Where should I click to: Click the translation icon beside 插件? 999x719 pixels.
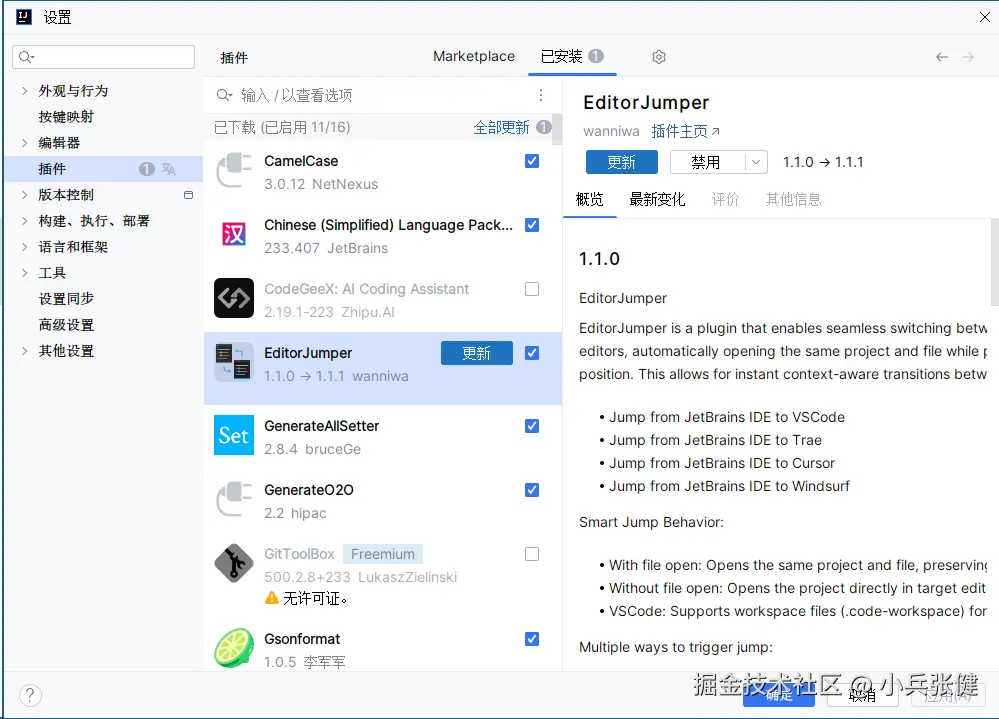tap(169, 169)
